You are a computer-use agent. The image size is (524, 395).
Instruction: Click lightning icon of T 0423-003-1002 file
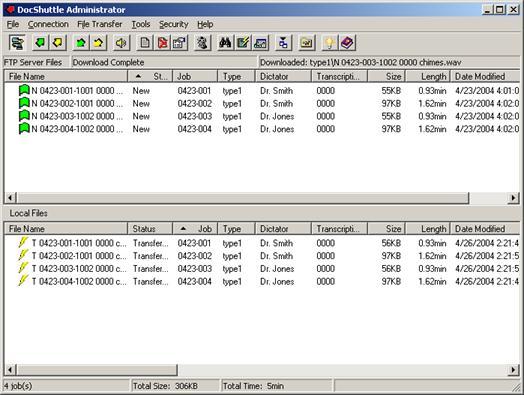[23, 268]
